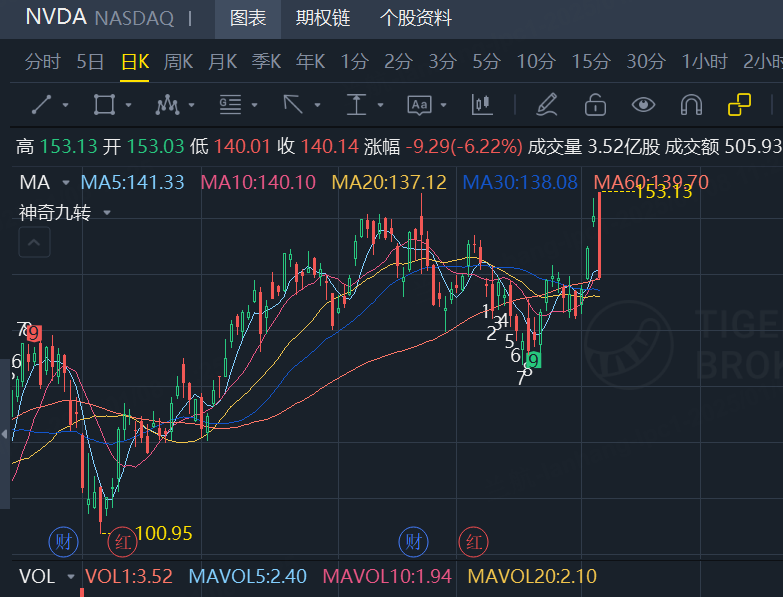Open the VOL indicator dropdown
Screen dimensions: 783x597
click(x=70, y=577)
